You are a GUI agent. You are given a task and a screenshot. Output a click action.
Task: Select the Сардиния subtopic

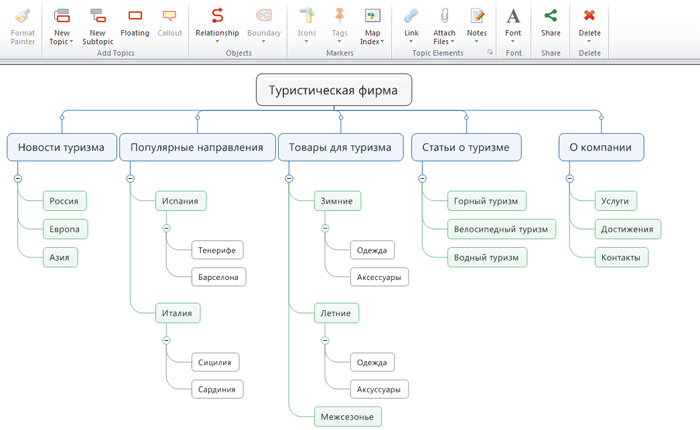pyautogui.click(x=217, y=389)
